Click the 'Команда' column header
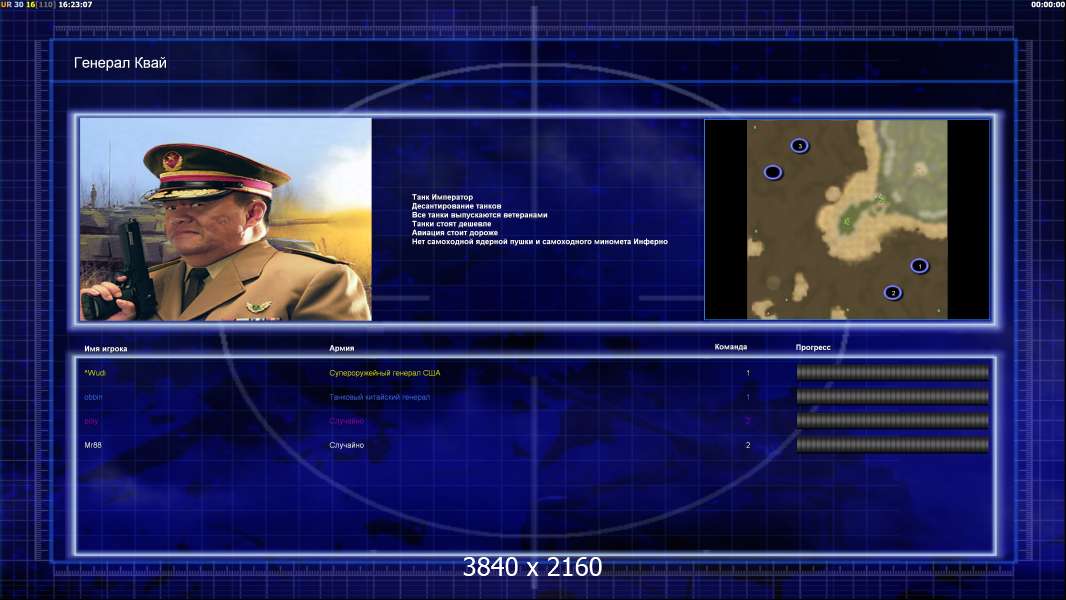 [x=731, y=347]
